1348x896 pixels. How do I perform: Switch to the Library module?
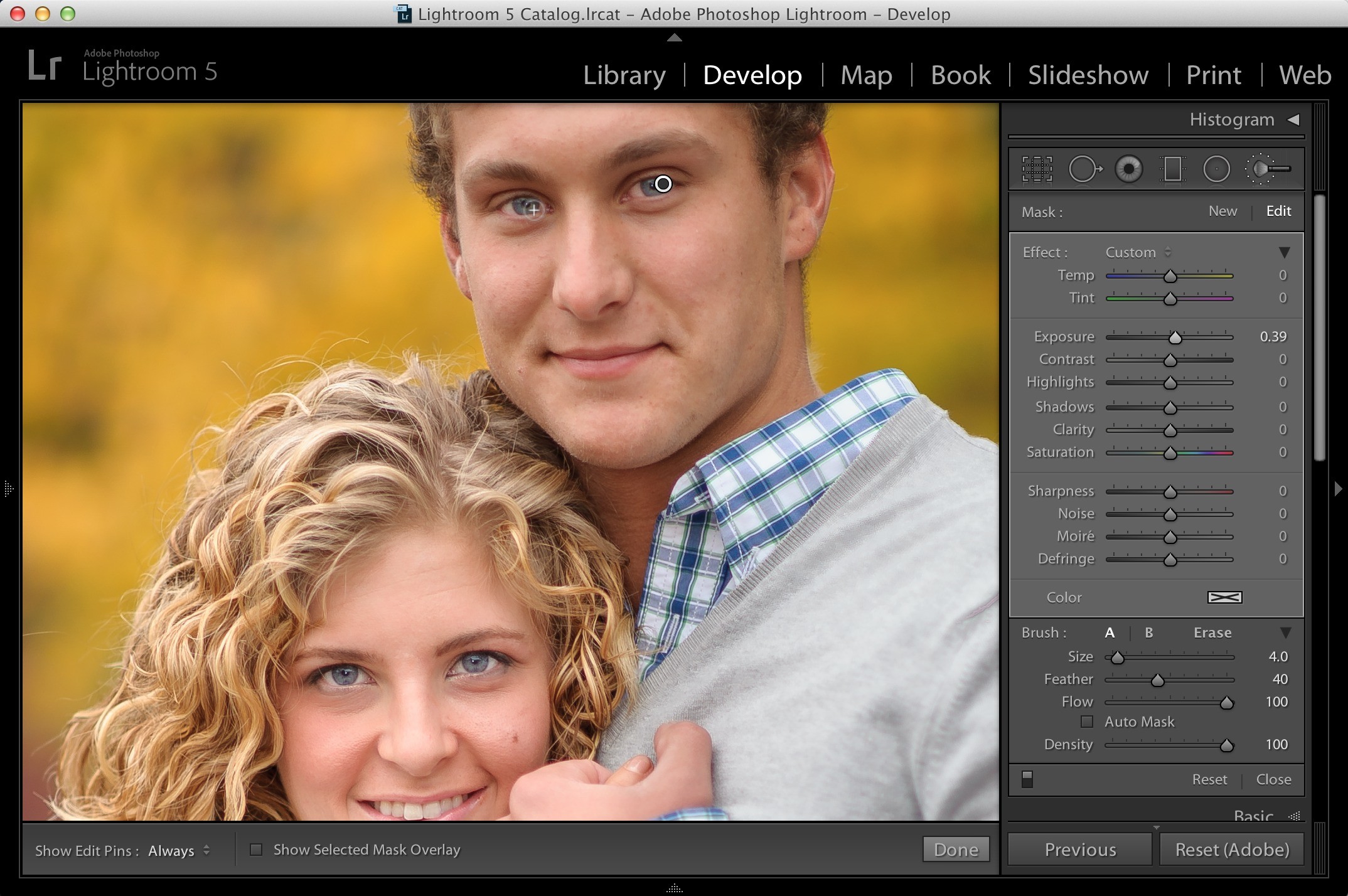[624, 75]
